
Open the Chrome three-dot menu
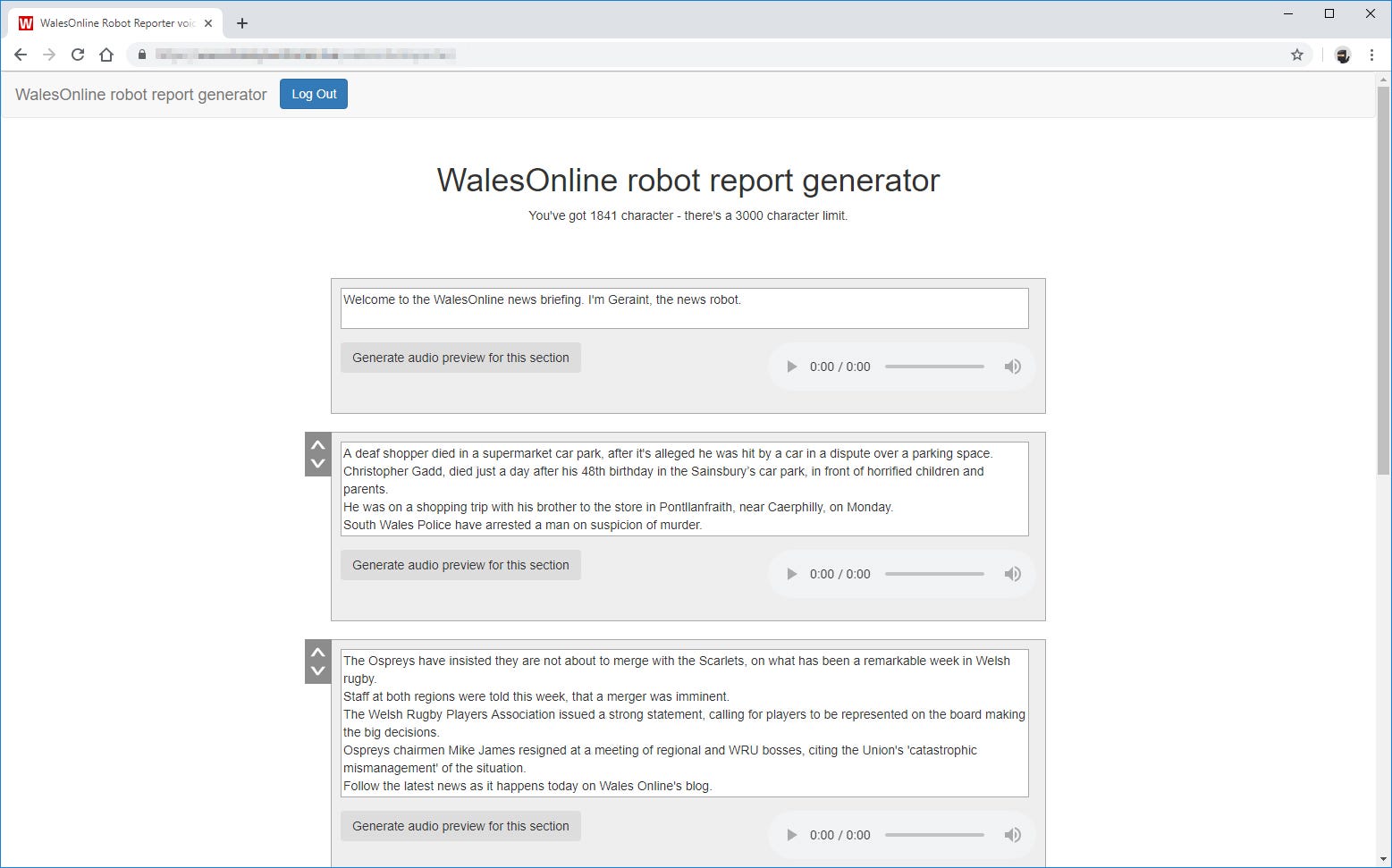(1371, 55)
